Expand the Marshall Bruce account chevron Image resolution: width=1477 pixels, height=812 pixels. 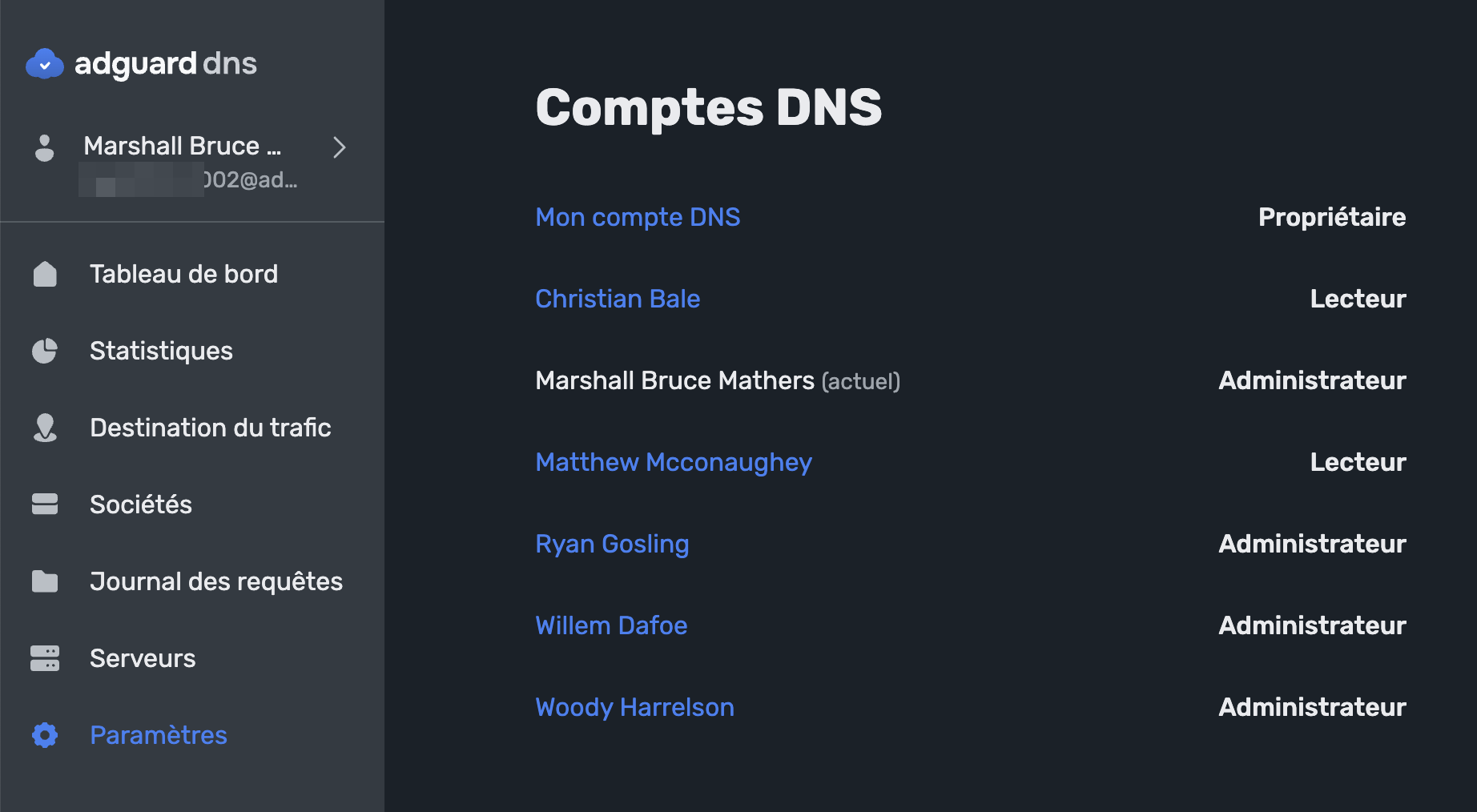point(339,148)
